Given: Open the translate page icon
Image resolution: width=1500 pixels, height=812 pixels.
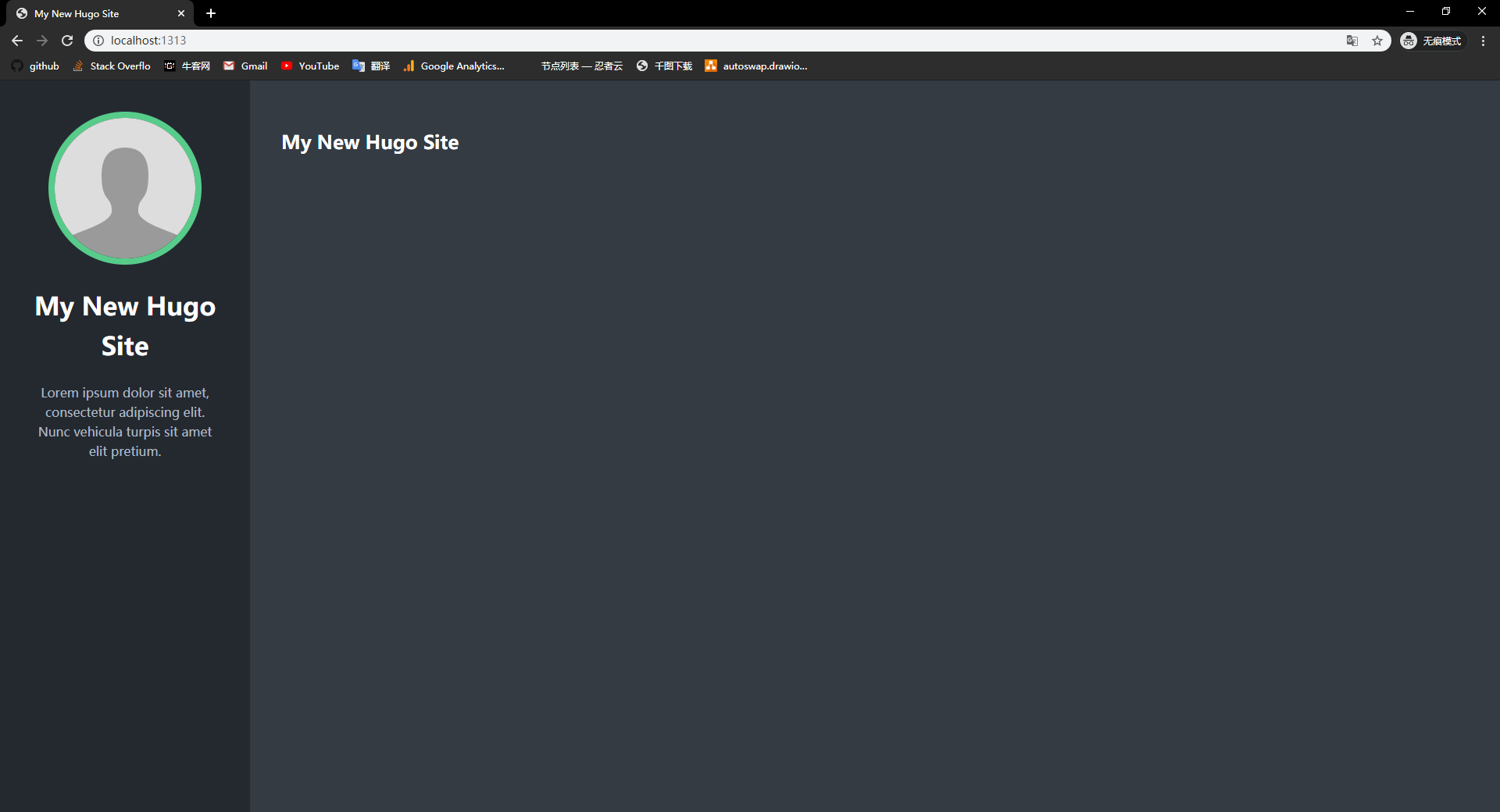Looking at the screenshot, I should pos(1352,41).
